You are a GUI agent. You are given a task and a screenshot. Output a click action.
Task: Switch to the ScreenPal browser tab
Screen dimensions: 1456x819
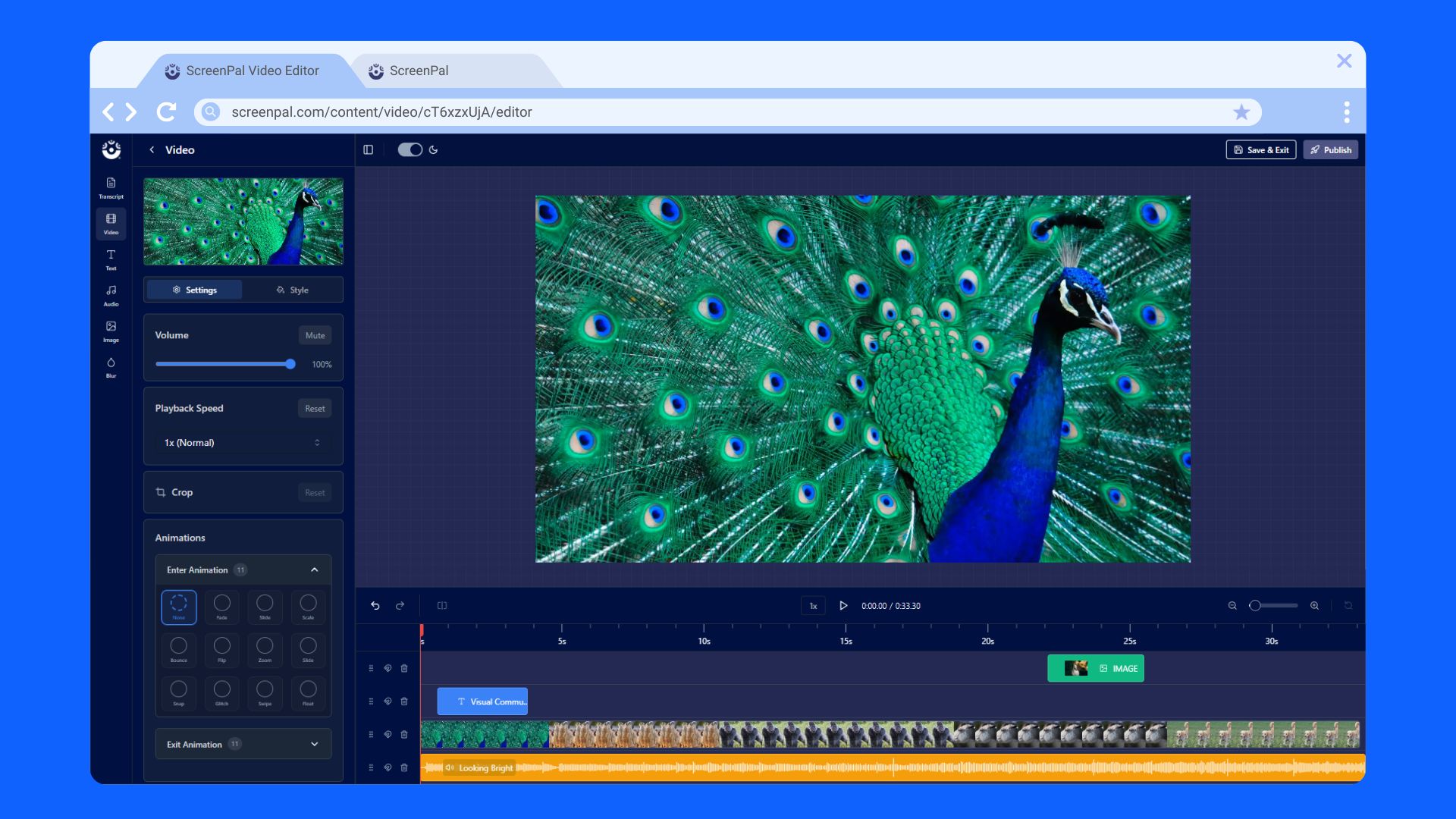419,71
